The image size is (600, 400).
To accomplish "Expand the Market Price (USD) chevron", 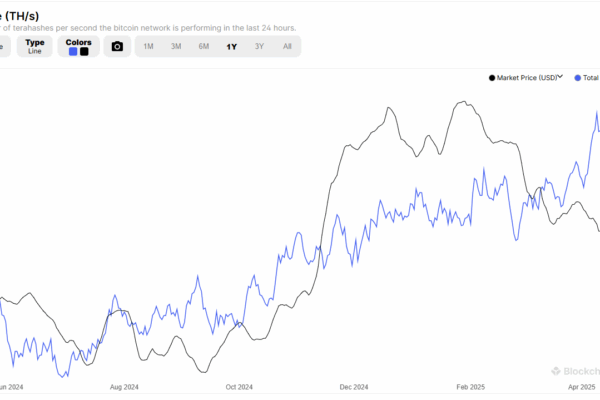I will [x=560, y=77].
